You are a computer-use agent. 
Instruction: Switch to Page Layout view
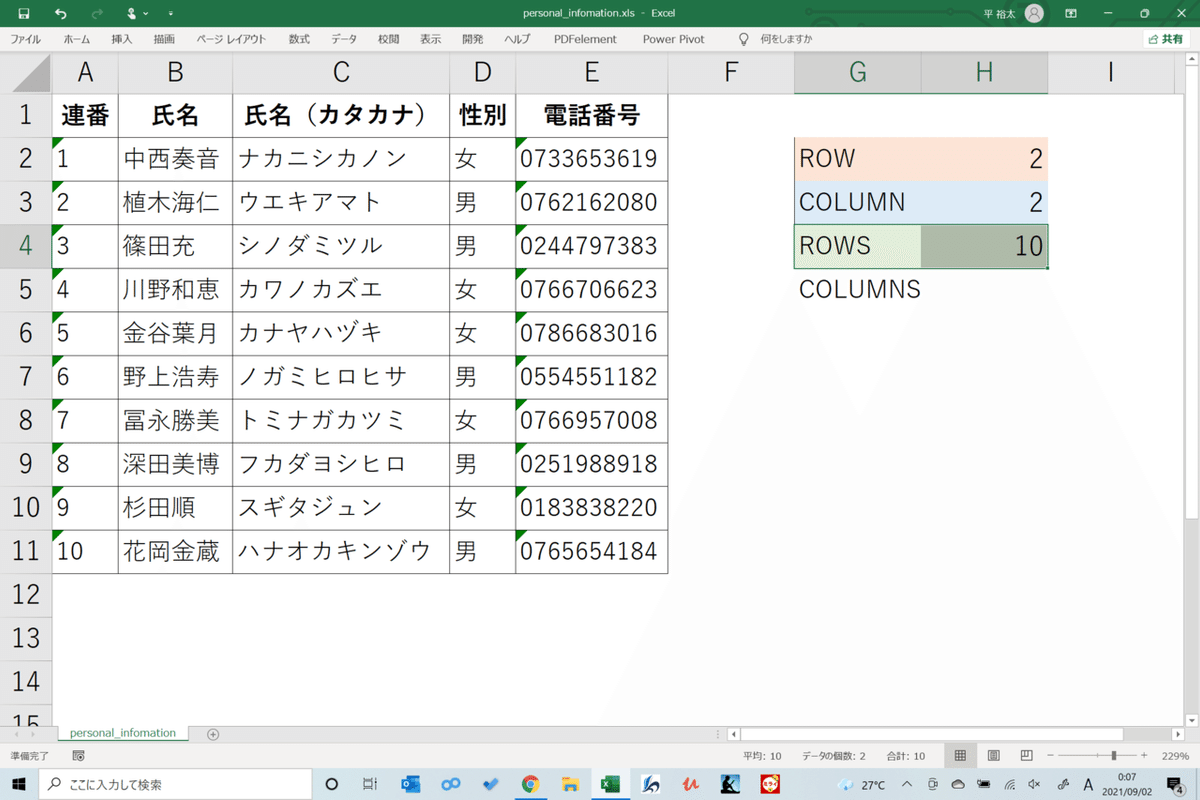tap(993, 756)
